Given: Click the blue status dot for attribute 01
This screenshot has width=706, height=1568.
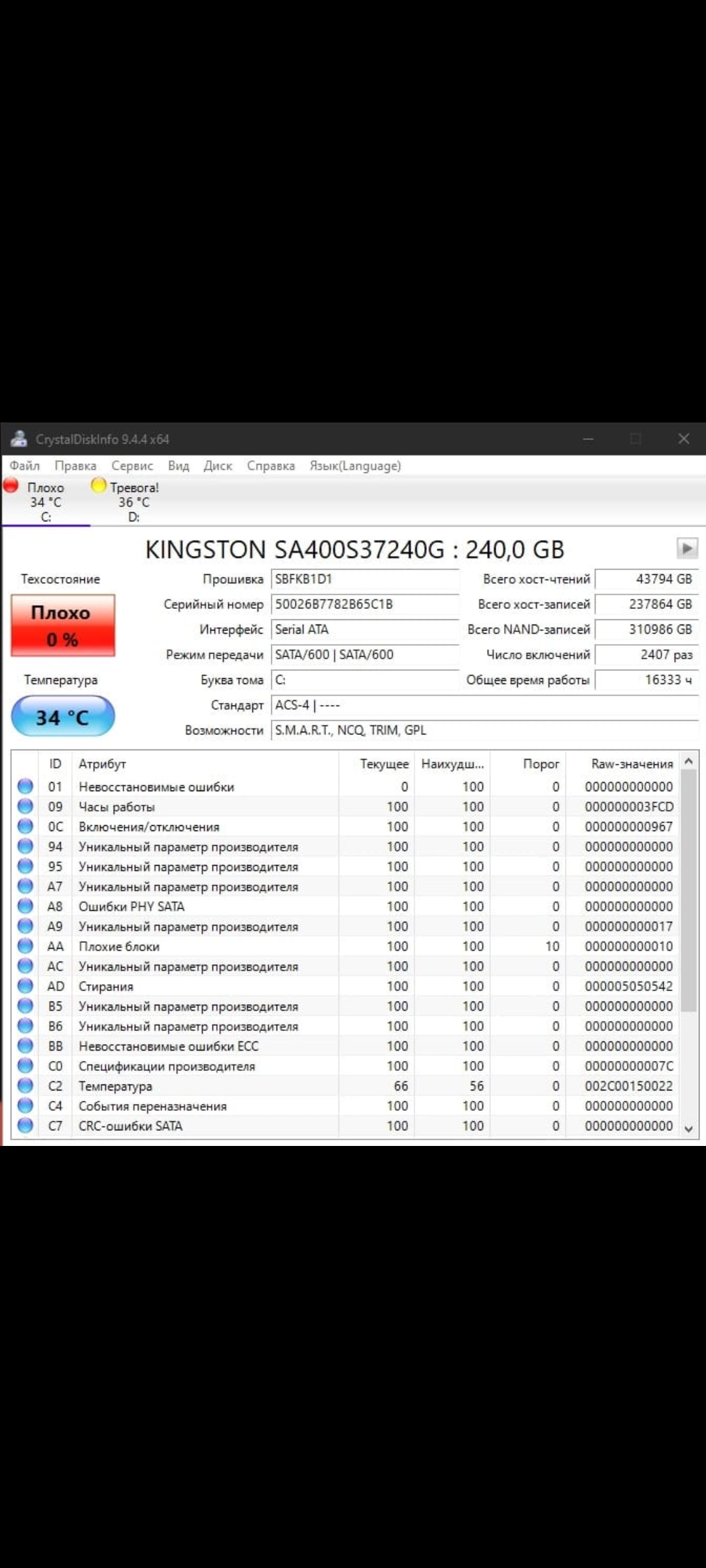Looking at the screenshot, I should point(25,786).
